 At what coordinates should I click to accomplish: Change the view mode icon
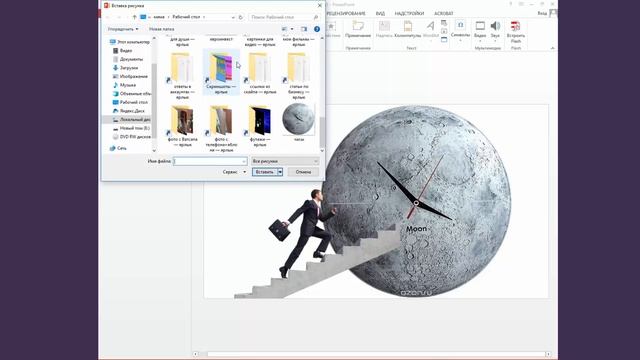point(284,29)
